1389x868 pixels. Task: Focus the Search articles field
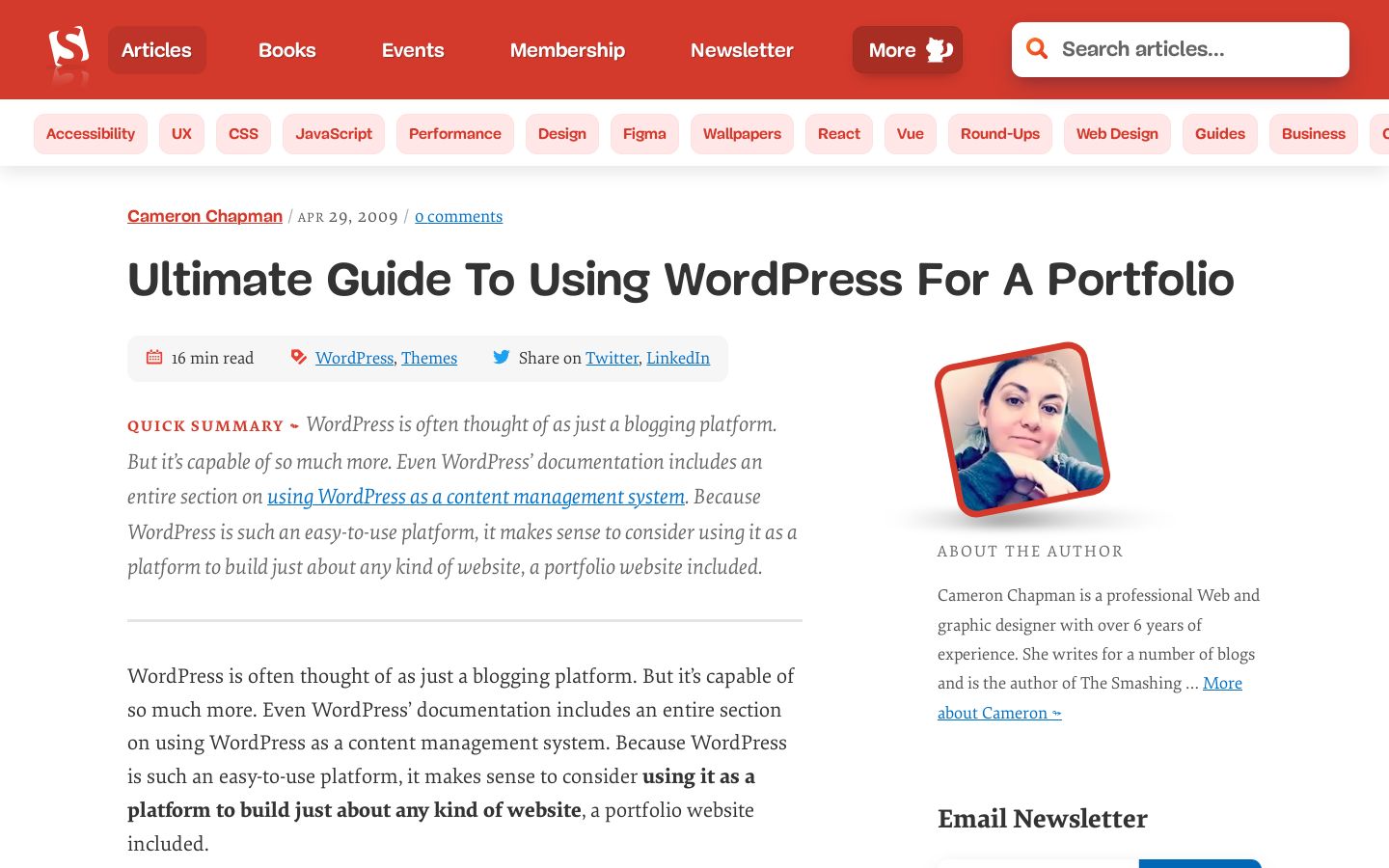[1181, 49]
